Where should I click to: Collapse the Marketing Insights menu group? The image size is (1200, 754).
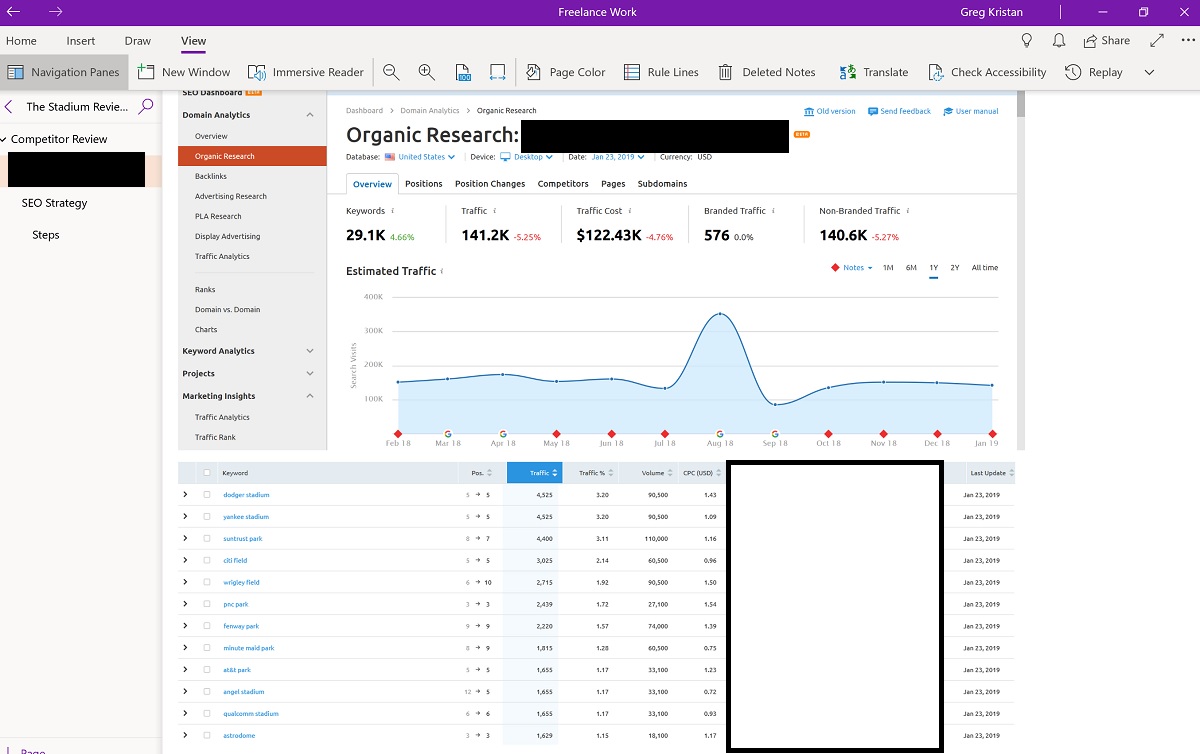[x=310, y=396]
